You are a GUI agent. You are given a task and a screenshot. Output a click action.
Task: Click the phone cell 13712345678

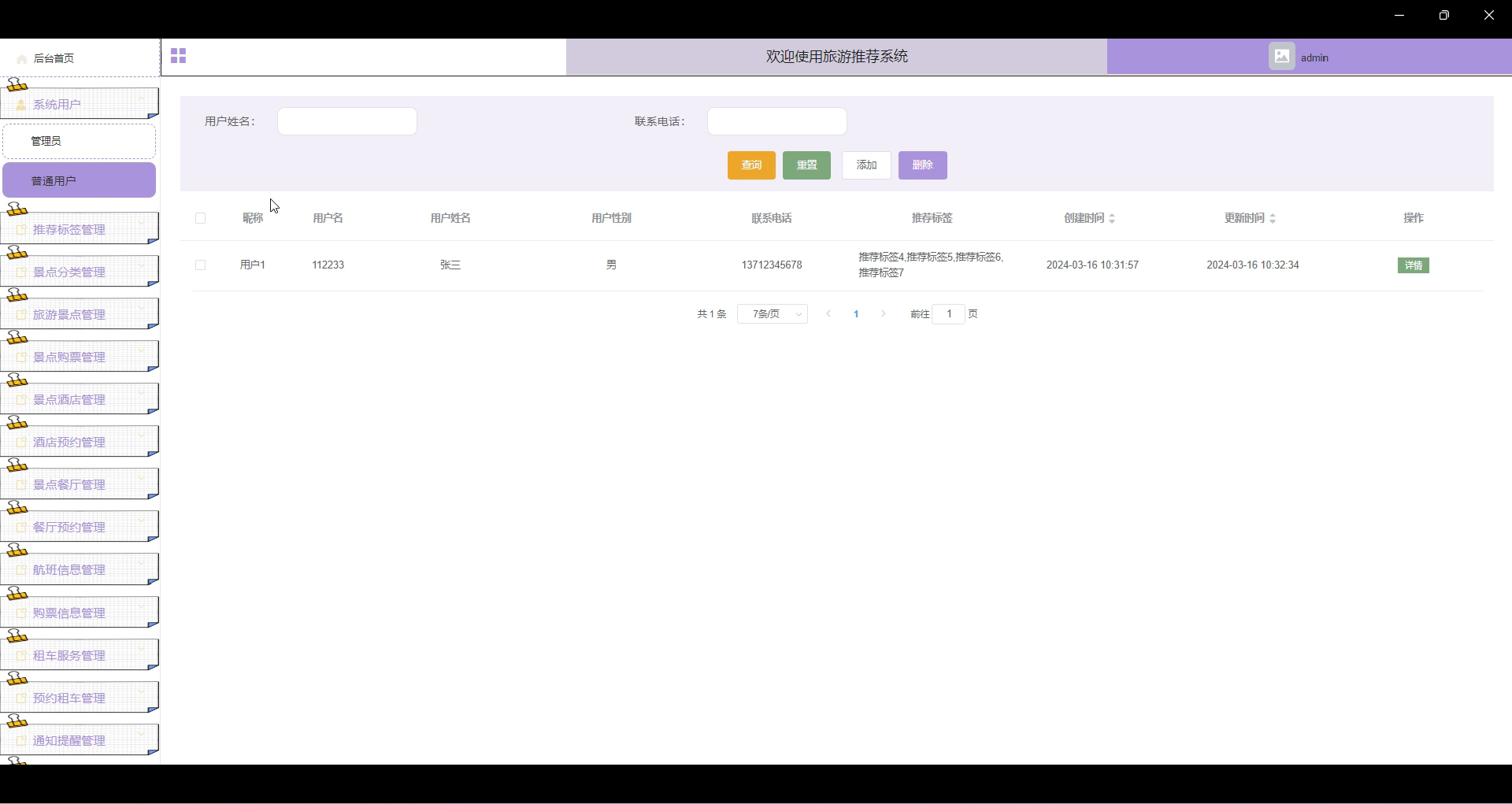[x=772, y=265]
